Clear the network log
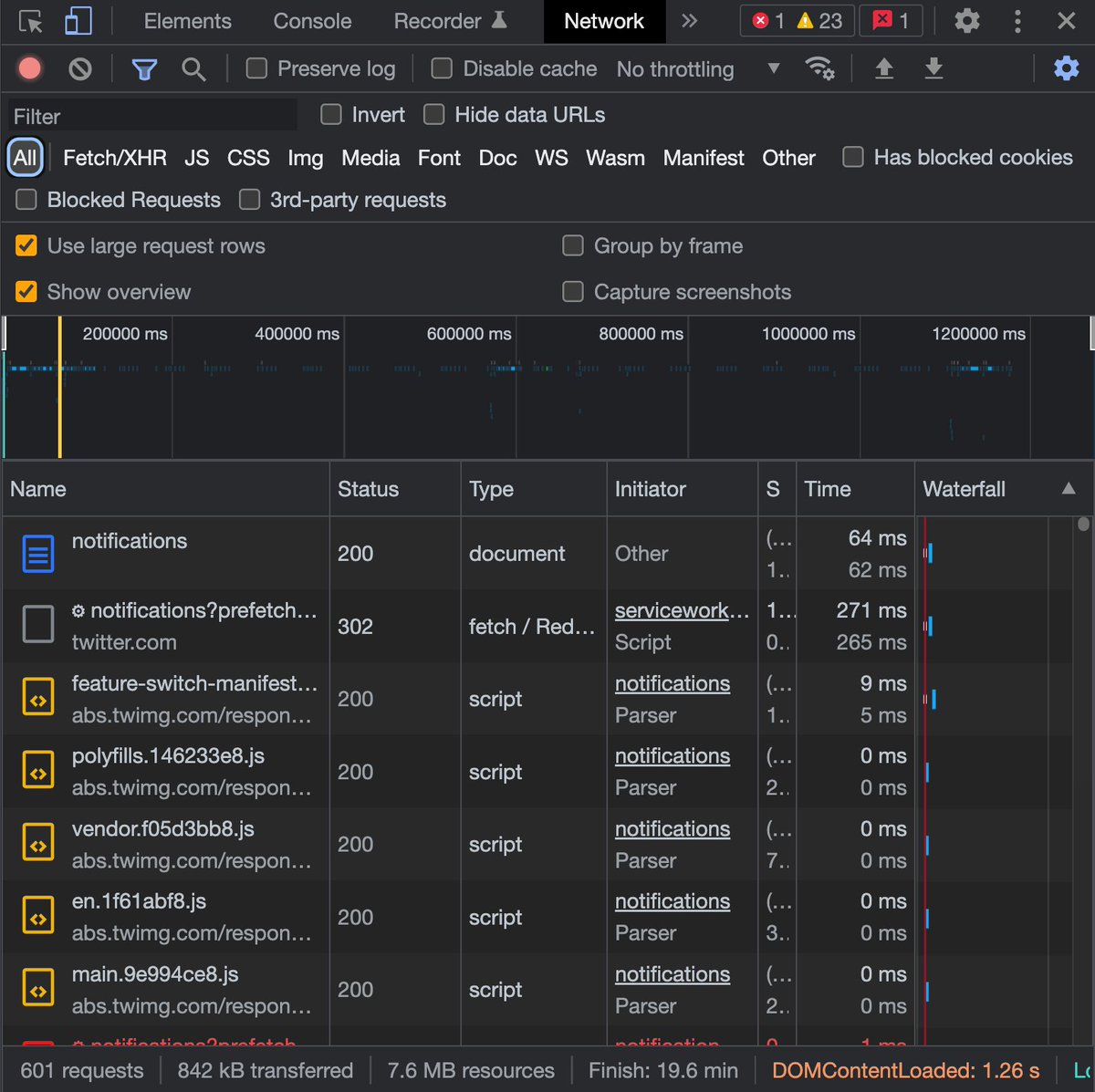 click(x=80, y=68)
